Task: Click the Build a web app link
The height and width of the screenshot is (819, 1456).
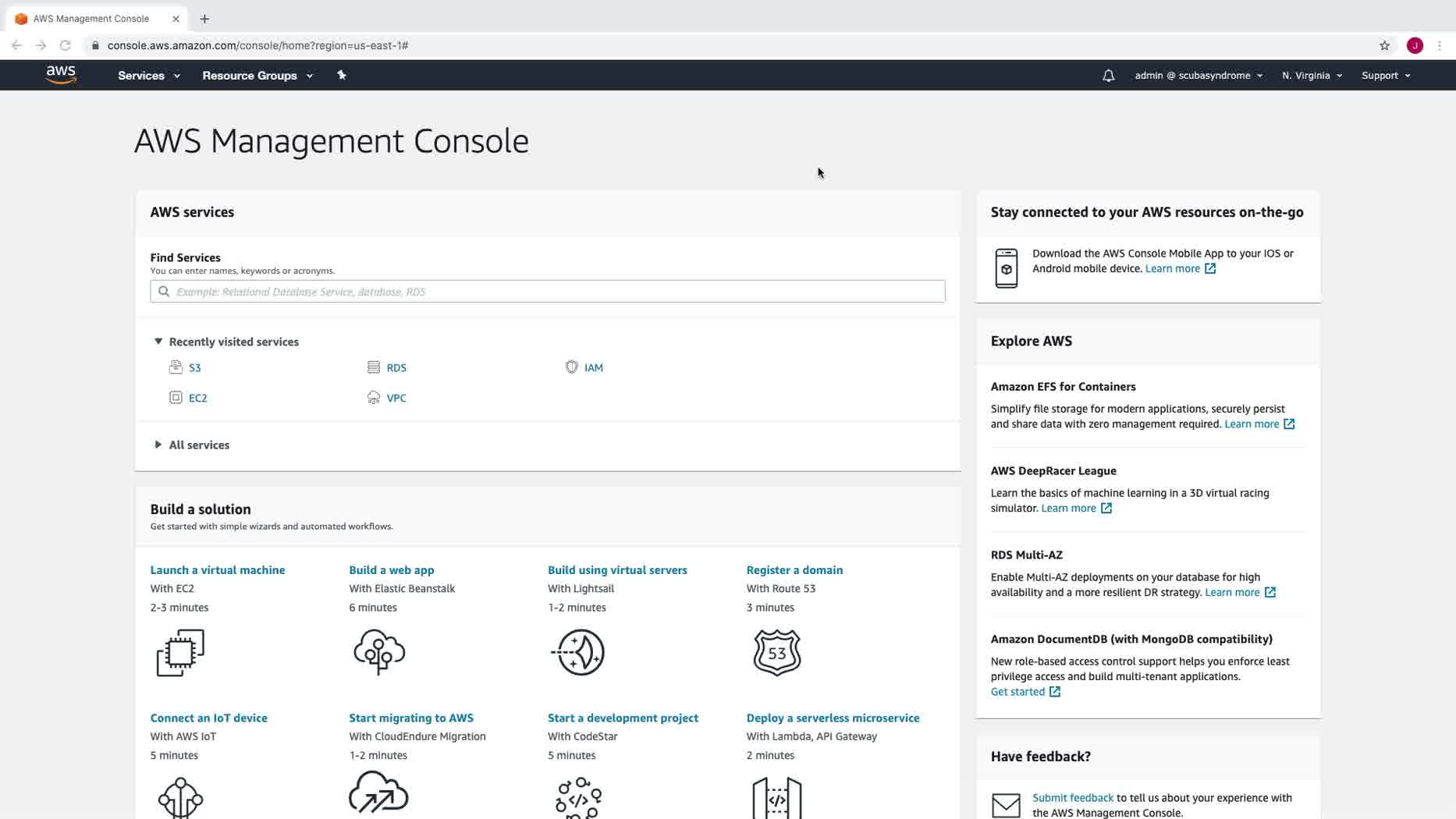Action: tap(392, 570)
